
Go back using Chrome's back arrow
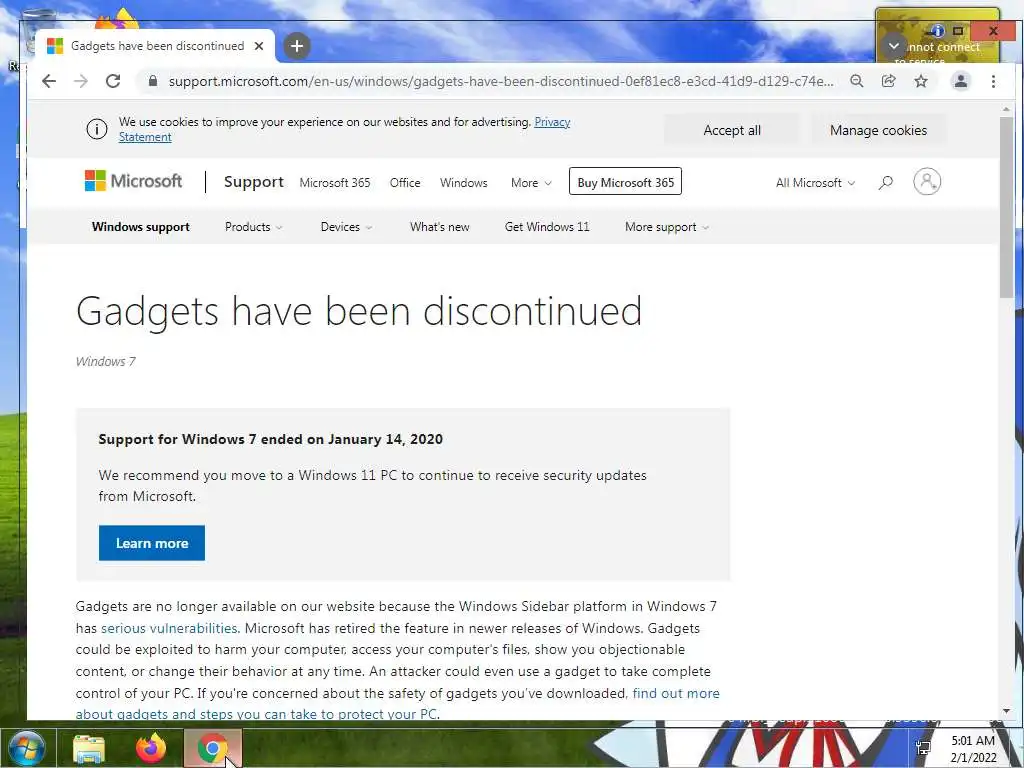pos(49,81)
